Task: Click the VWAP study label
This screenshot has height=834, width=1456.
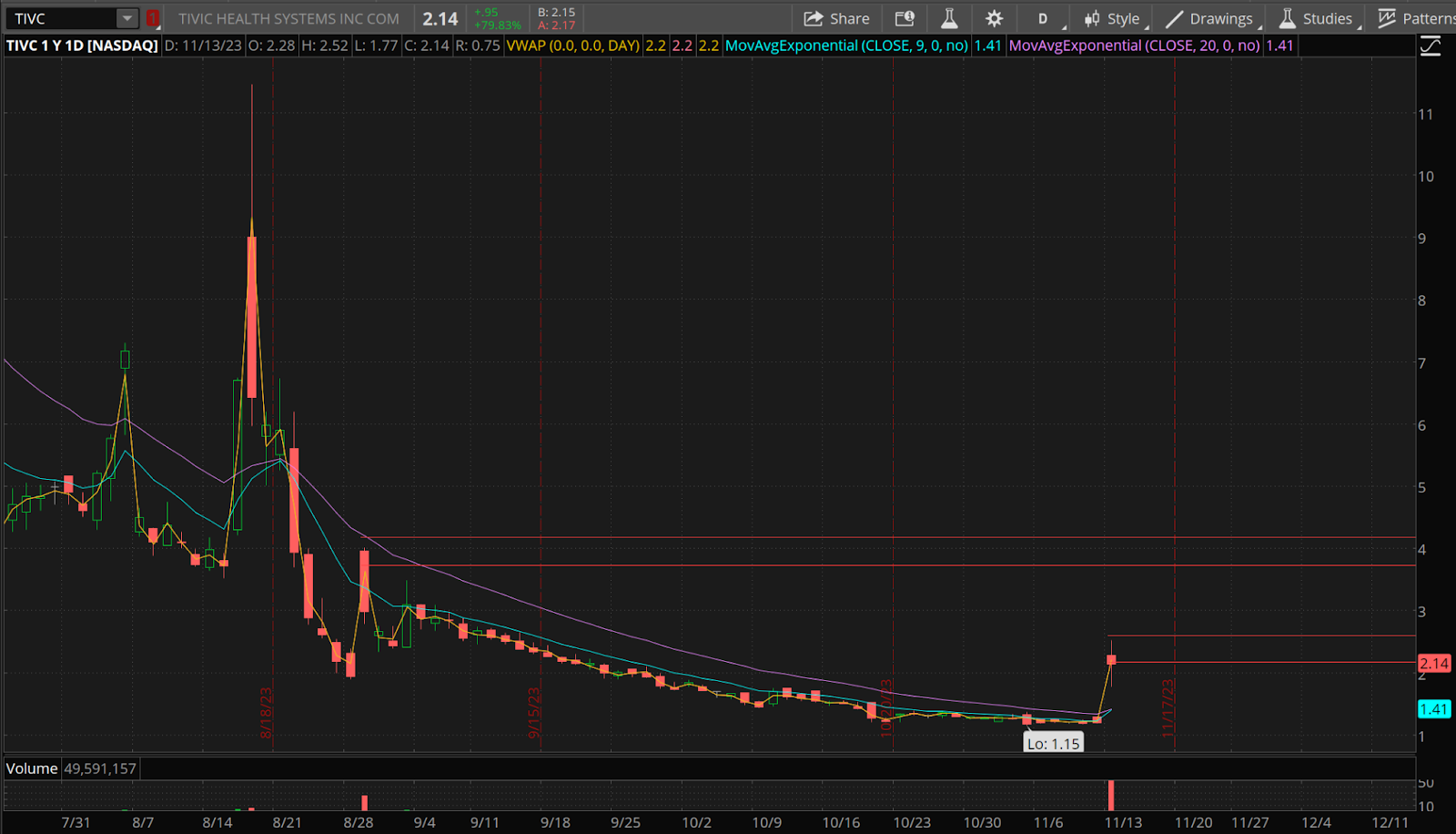Action: [x=572, y=46]
